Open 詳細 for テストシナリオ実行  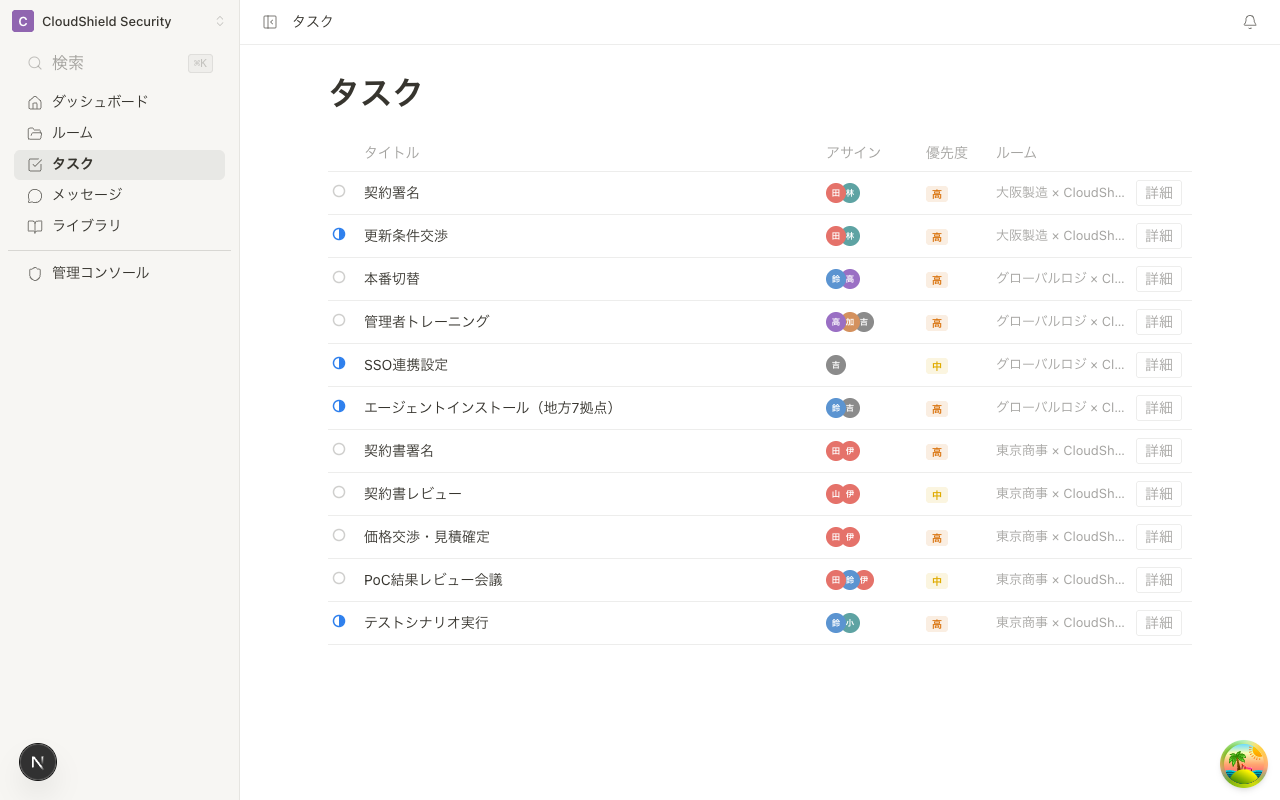click(1158, 622)
